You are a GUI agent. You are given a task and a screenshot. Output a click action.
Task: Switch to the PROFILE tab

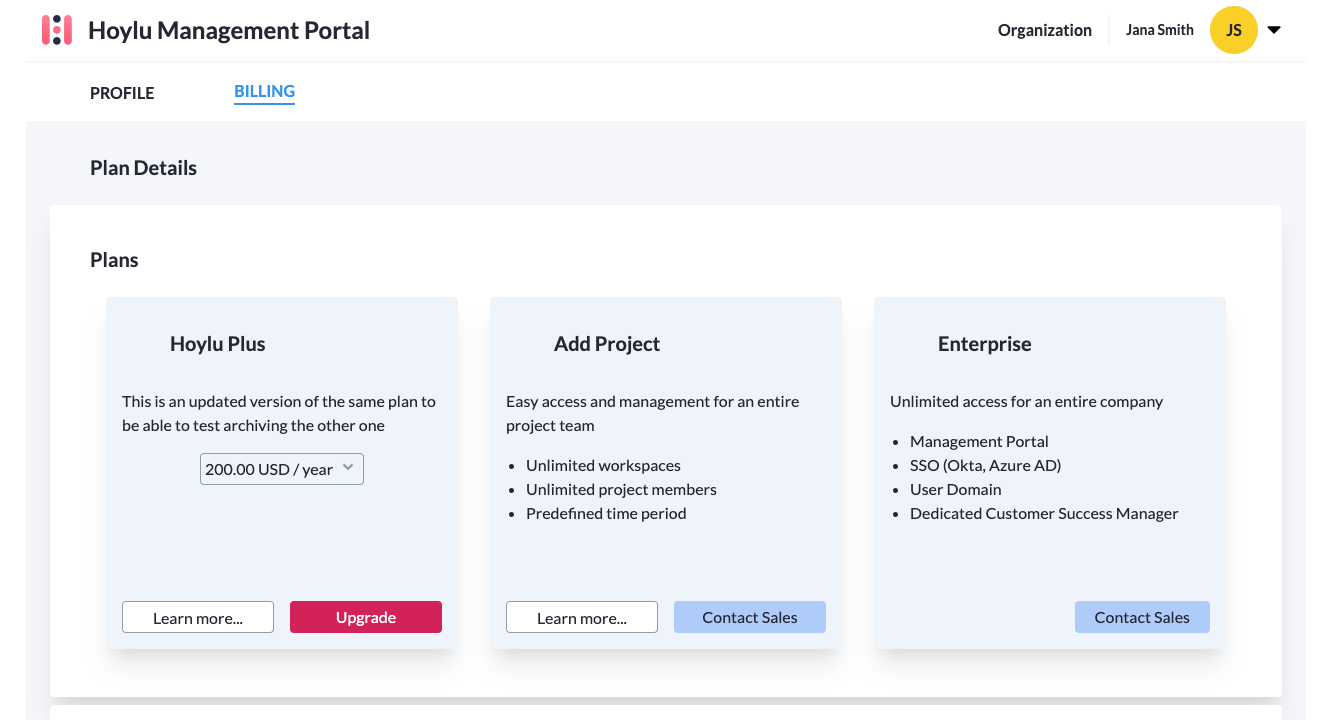click(122, 93)
